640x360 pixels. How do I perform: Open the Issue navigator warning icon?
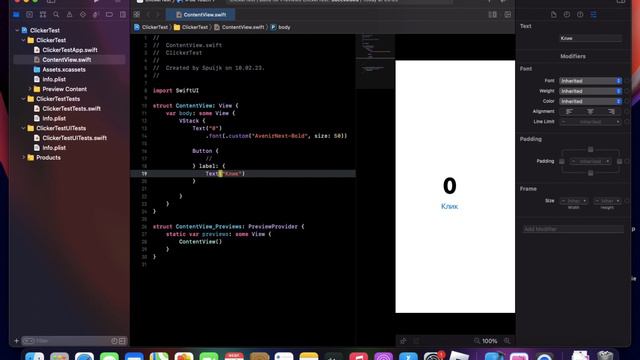pyautogui.click(x=69, y=15)
